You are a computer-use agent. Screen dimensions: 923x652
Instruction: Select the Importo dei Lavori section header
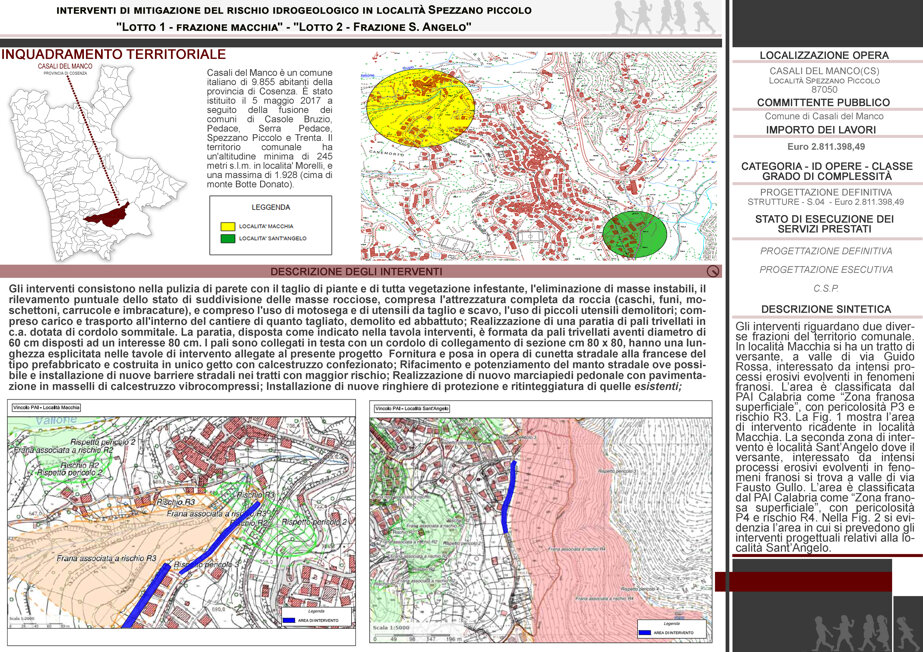point(821,130)
